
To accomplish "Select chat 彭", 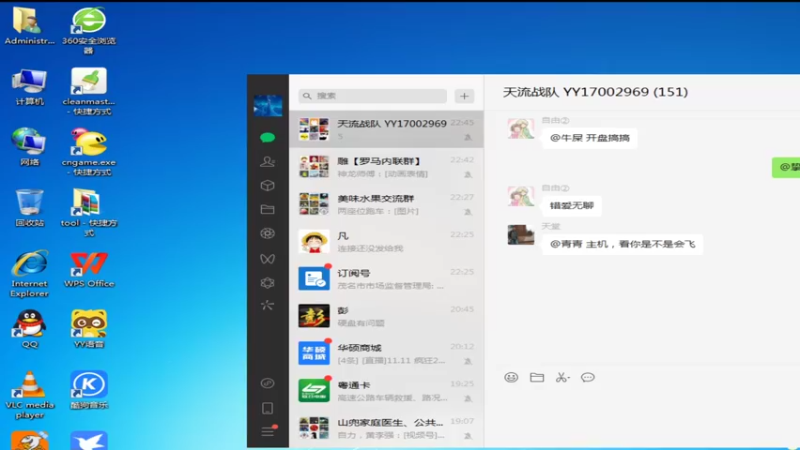I will tap(386, 316).
